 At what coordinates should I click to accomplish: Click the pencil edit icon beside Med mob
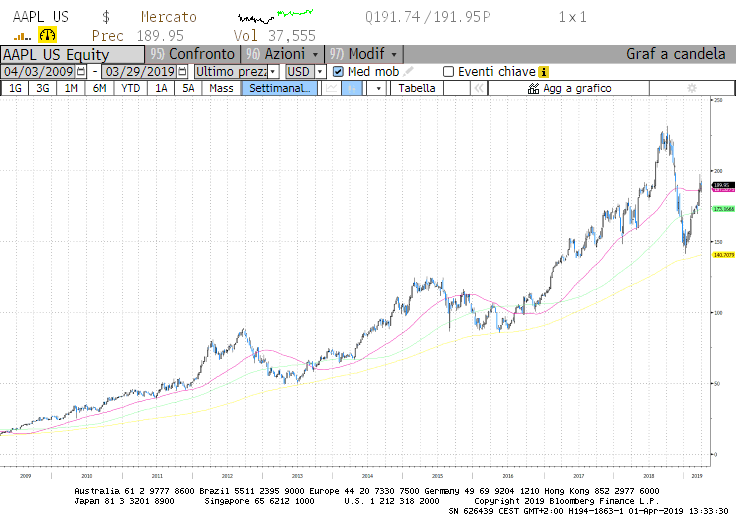[x=408, y=71]
